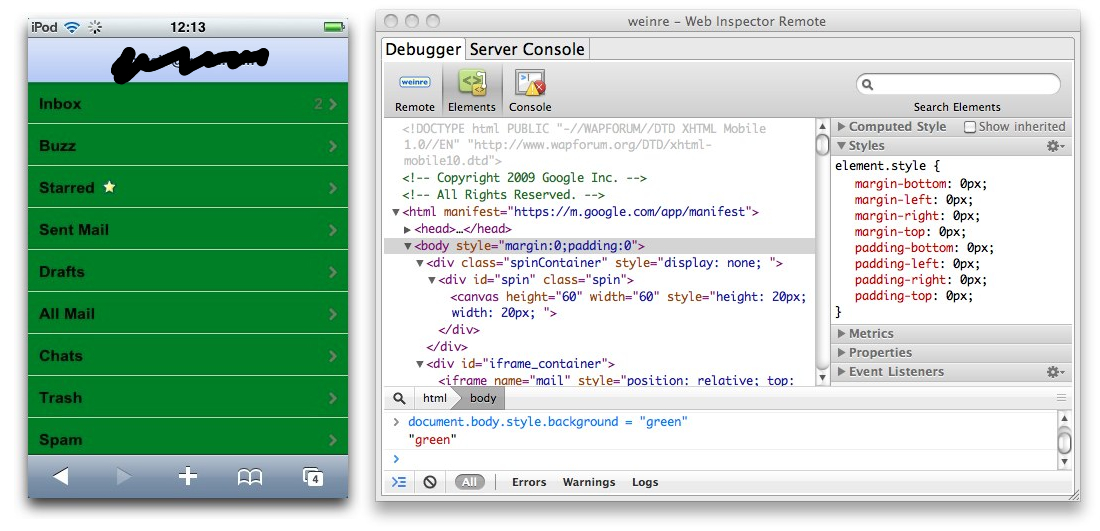This screenshot has width=1100, height=531.
Task: Open the Console panel icon
Action: [530, 91]
